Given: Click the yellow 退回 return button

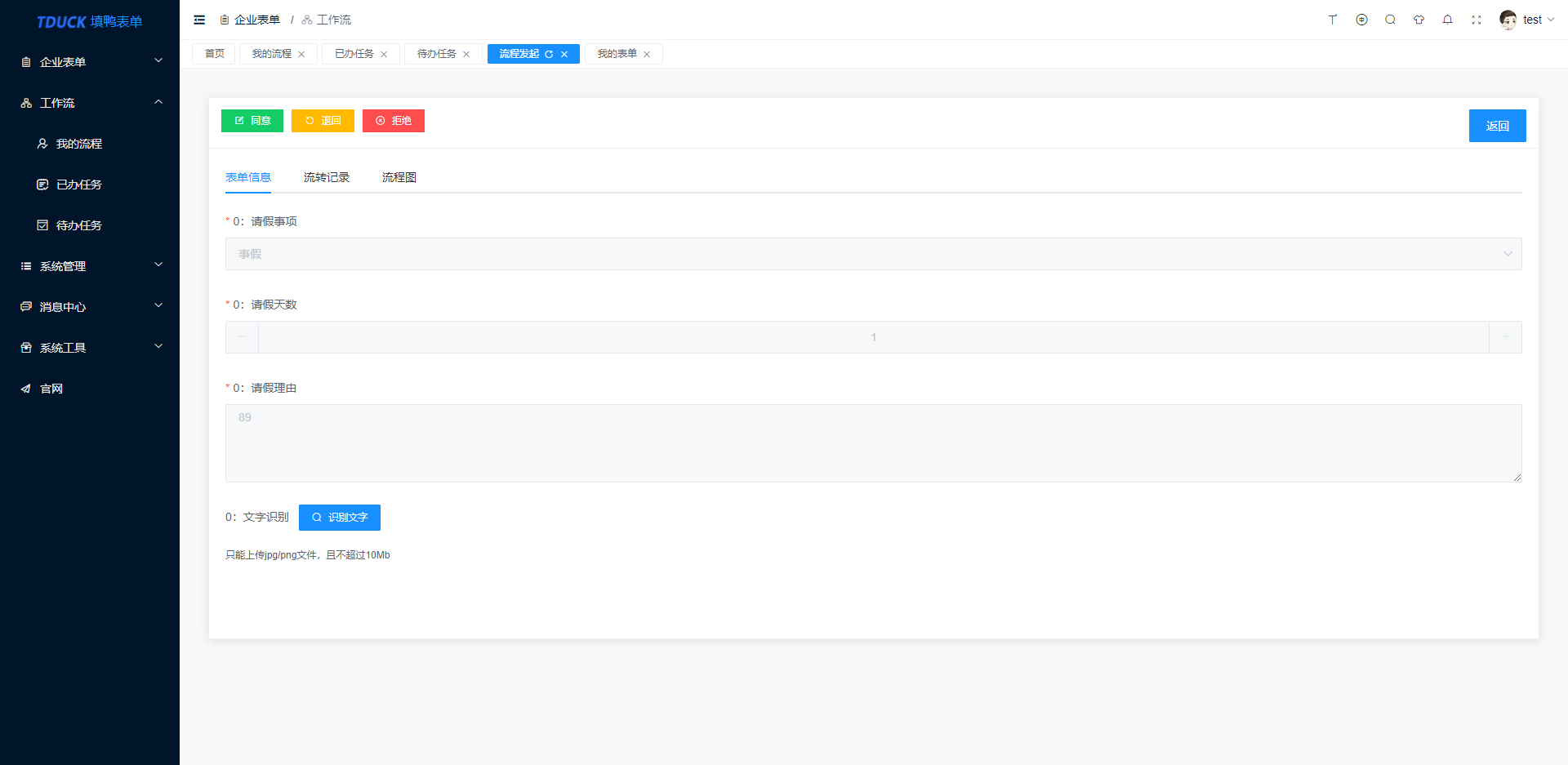Looking at the screenshot, I should coord(323,121).
